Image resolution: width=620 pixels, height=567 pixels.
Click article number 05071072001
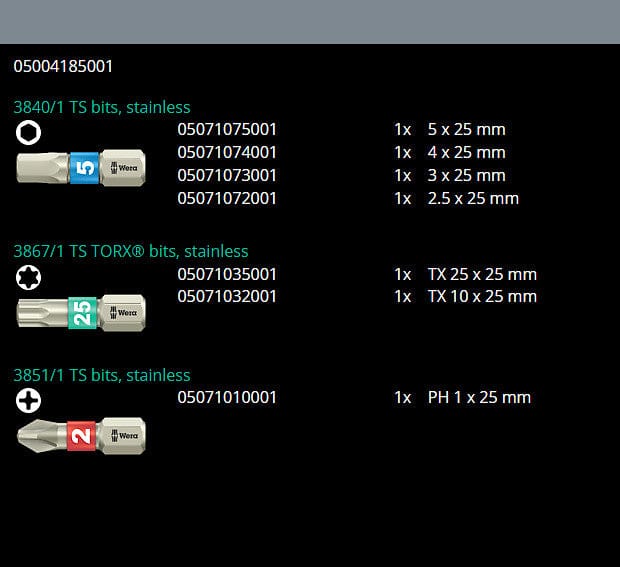(x=227, y=198)
